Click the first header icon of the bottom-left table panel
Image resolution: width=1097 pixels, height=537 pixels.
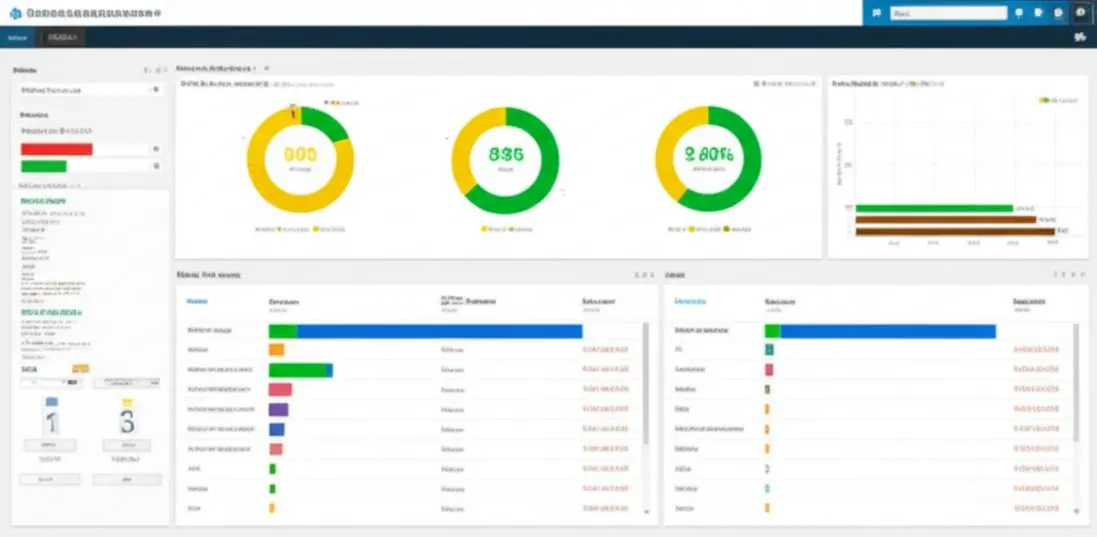(635, 275)
